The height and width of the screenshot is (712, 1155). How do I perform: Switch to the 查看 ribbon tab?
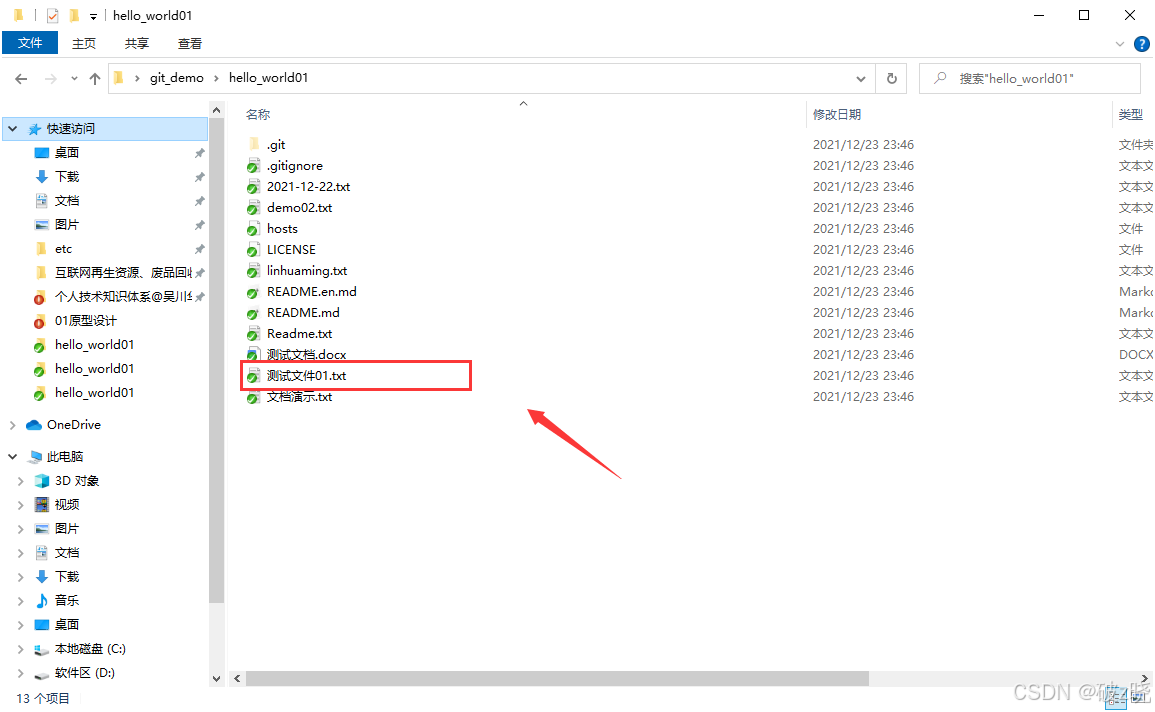[189, 43]
